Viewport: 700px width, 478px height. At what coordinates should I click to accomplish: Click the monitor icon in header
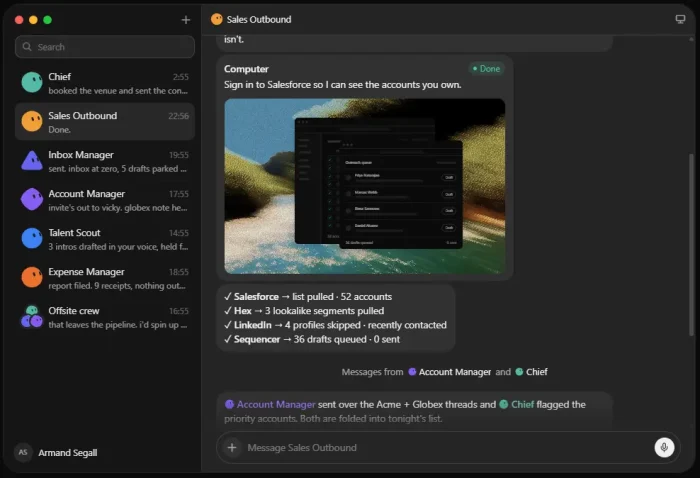point(680,19)
